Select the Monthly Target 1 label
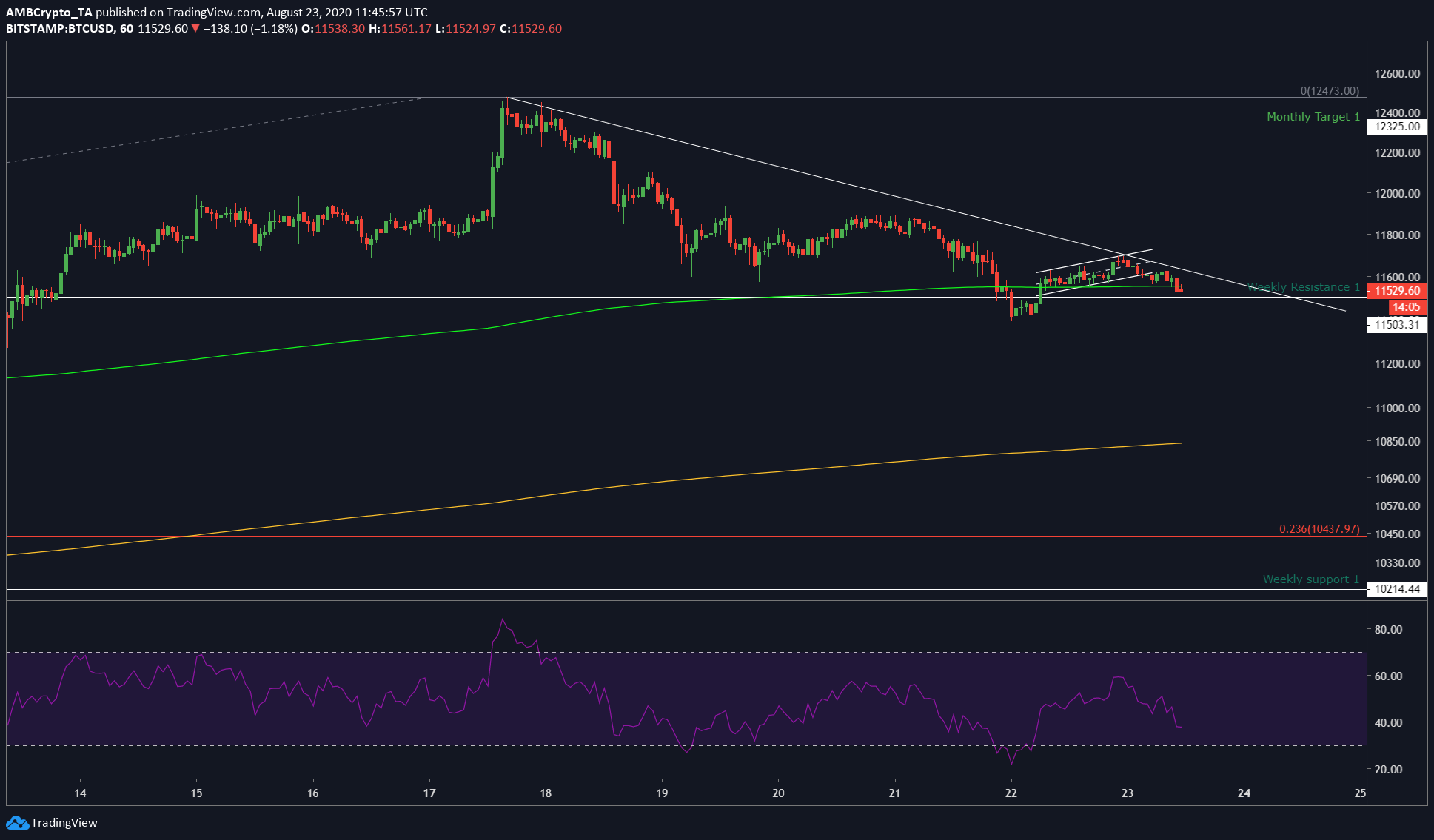Viewport: 1434px width, 840px height. coord(1313,117)
